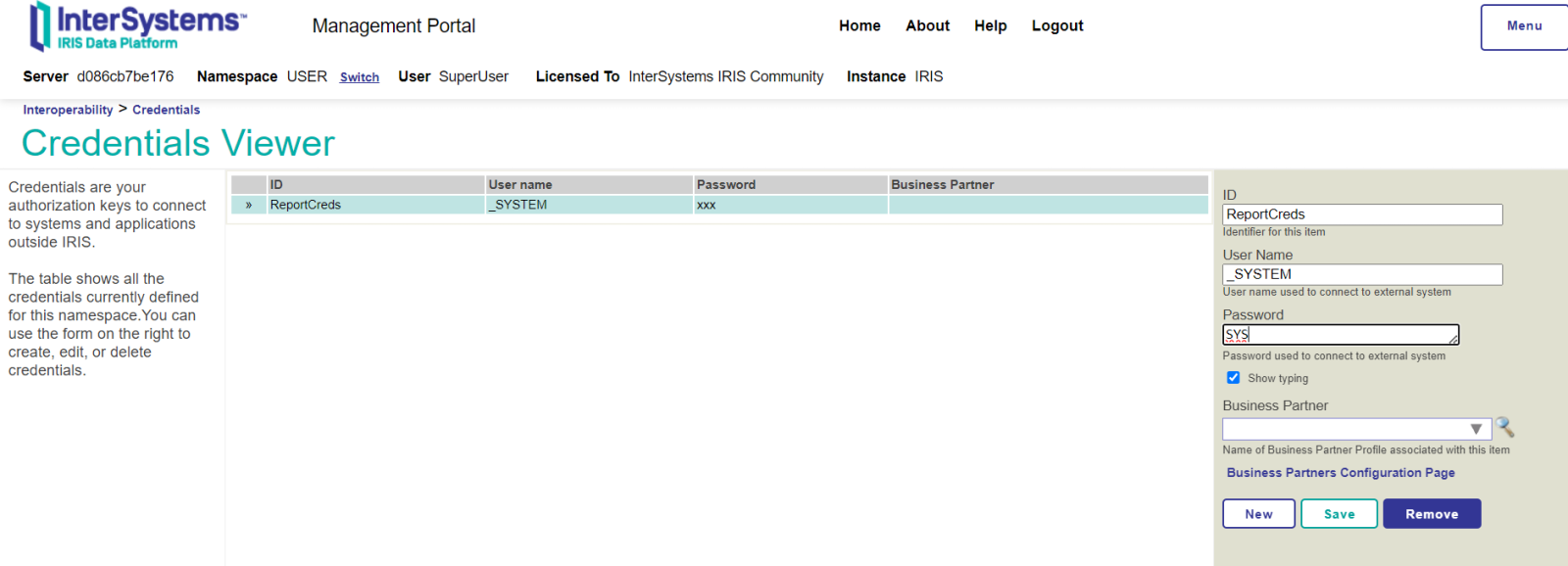Click the row selector arrow for ReportCreds
This screenshot has height=566, width=1568.
(x=249, y=205)
